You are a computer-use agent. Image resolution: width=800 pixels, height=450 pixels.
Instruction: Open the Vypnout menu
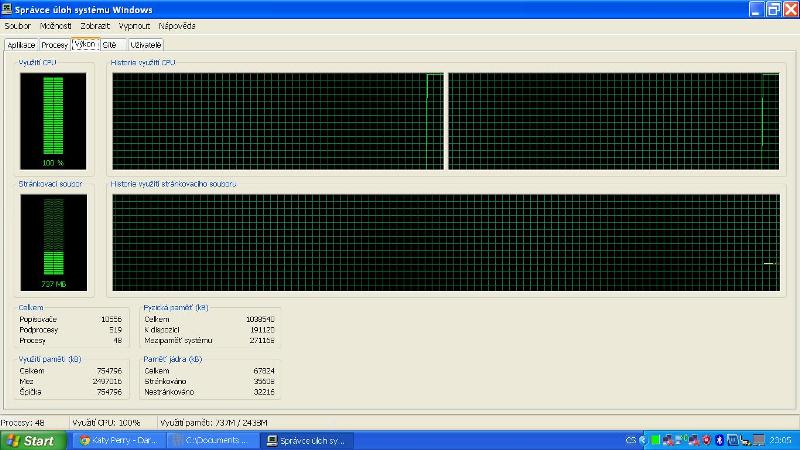coord(135,25)
